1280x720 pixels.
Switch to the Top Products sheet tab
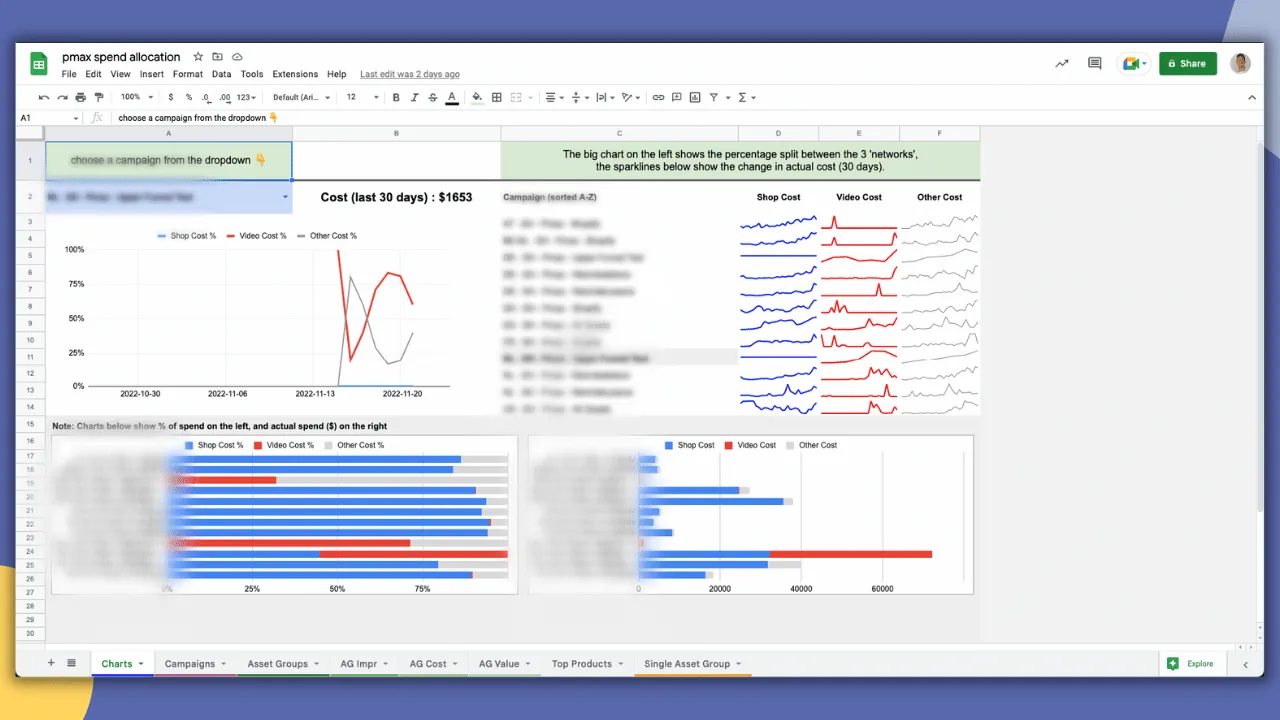pyautogui.click(x=582, y=664)
